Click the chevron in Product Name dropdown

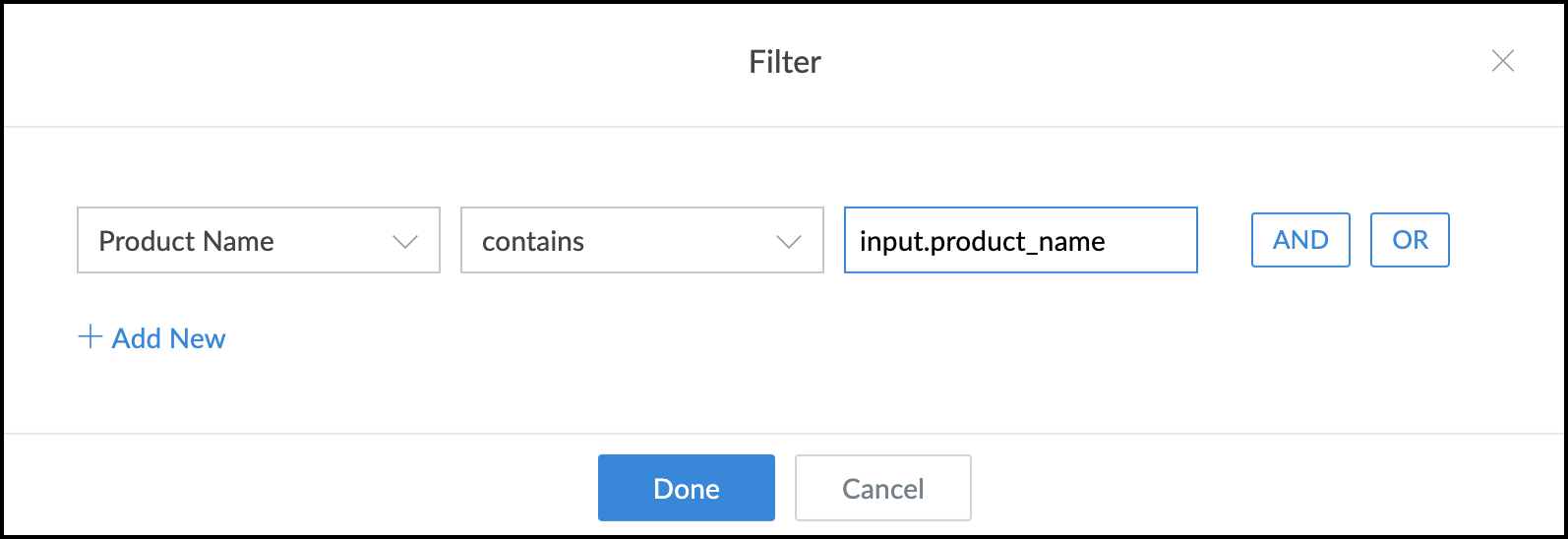tap(405, 242)
